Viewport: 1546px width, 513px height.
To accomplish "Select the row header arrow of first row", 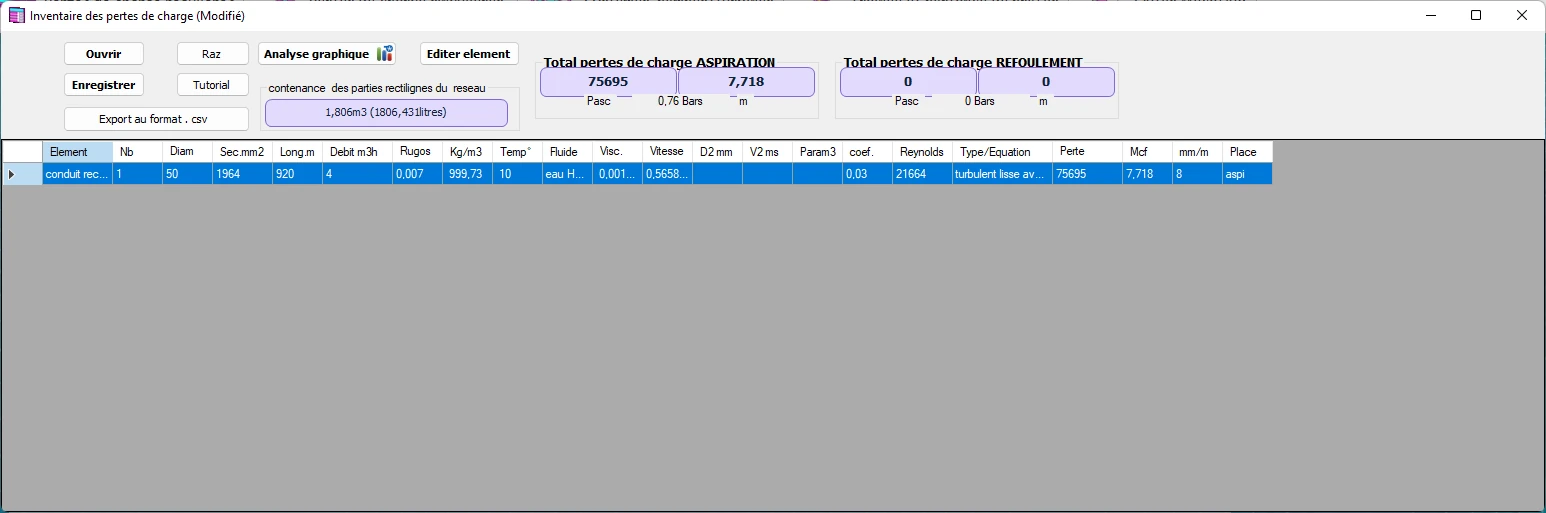I will point(22,174).
